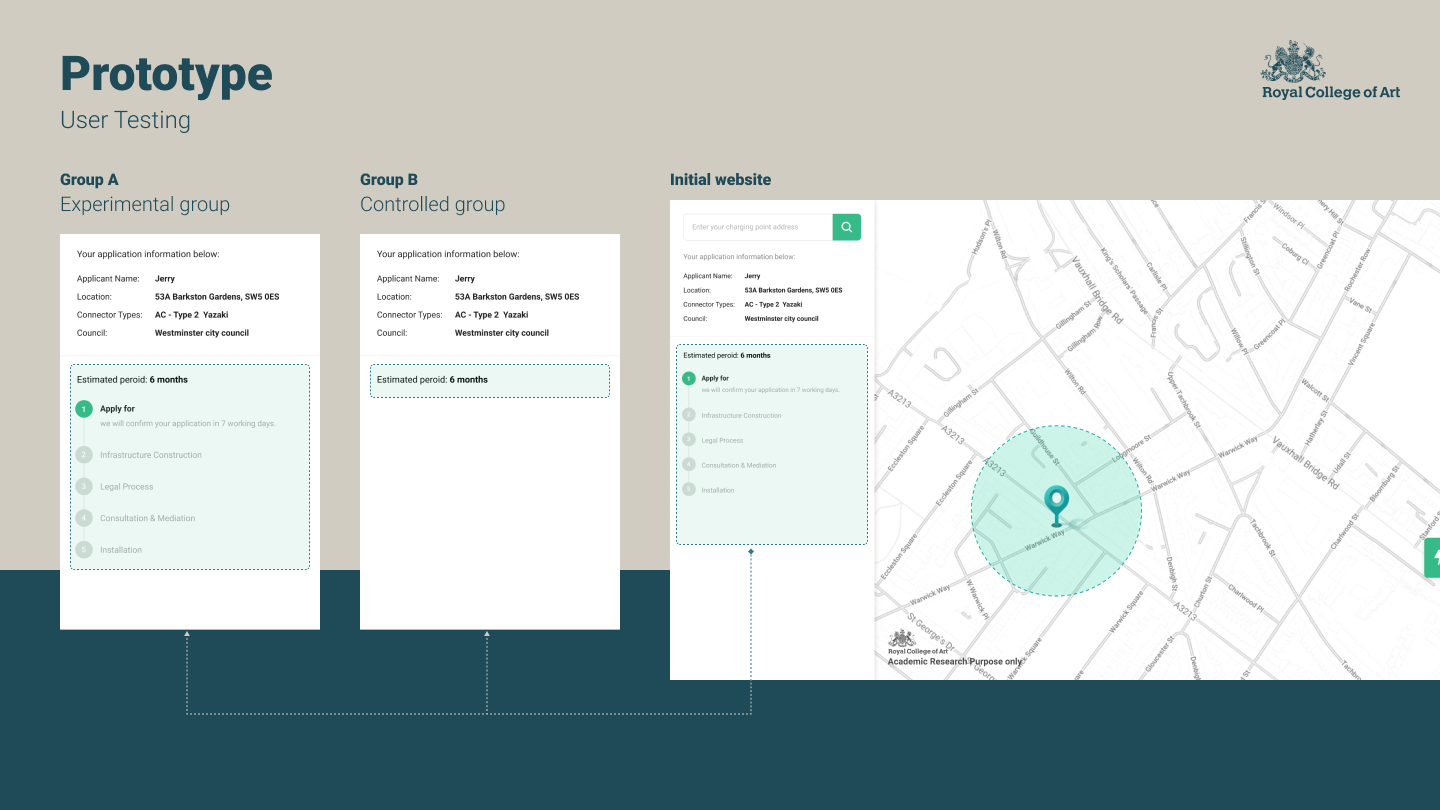Click 'Apply for' step in Group A
1440x810 pixels.
click(117, 409)
